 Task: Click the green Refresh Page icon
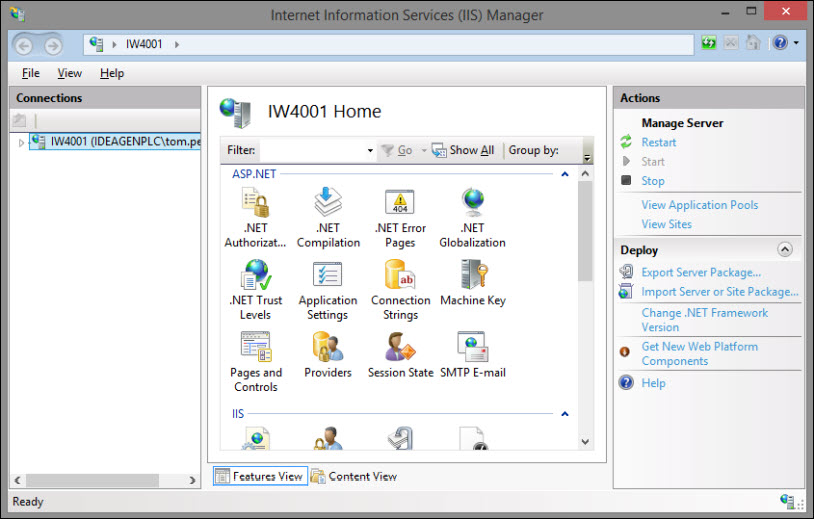(709, 43)
